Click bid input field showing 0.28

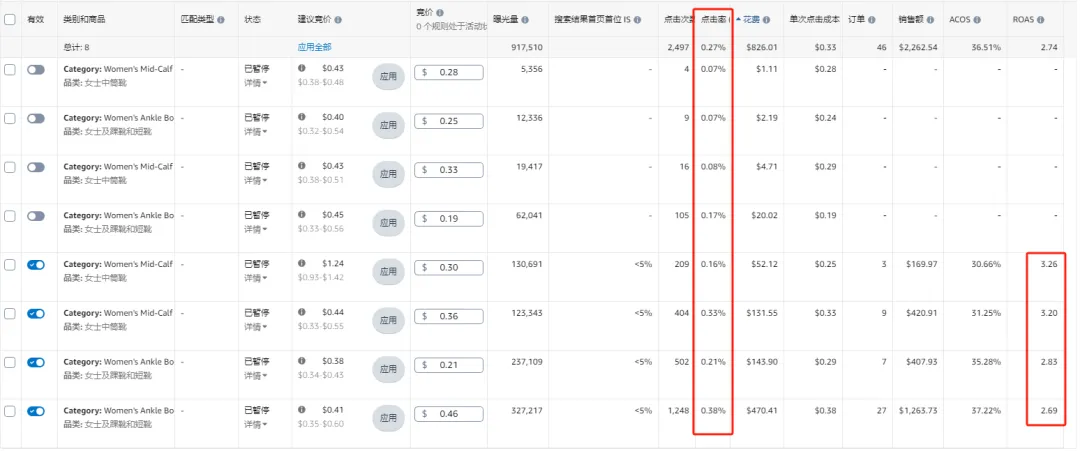tap(449, 72)
